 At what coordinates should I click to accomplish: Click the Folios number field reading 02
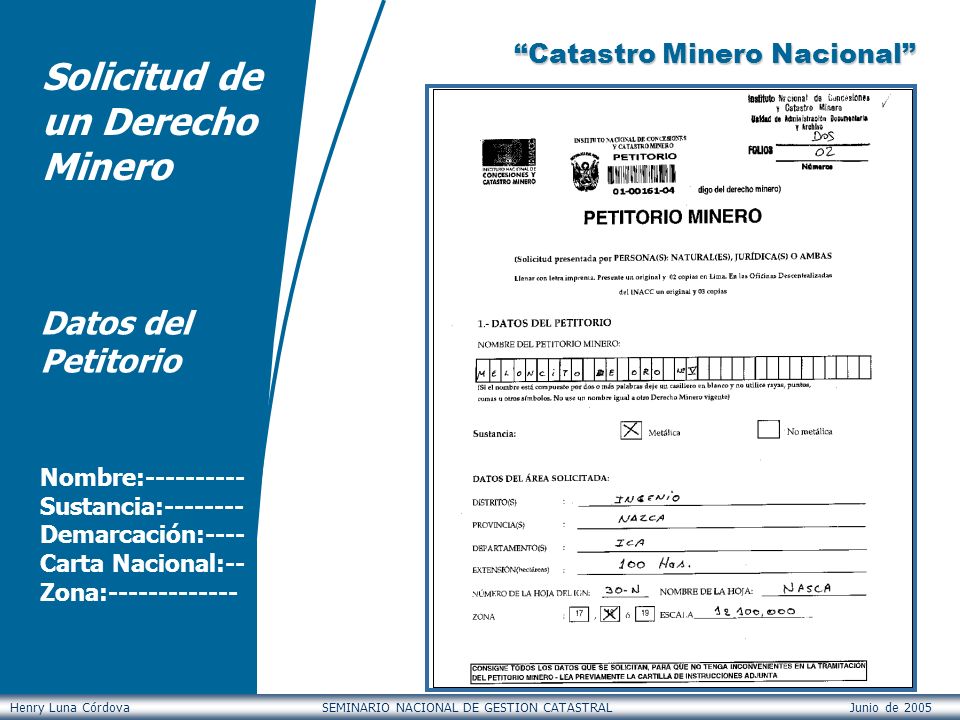[x=822, y=152]
